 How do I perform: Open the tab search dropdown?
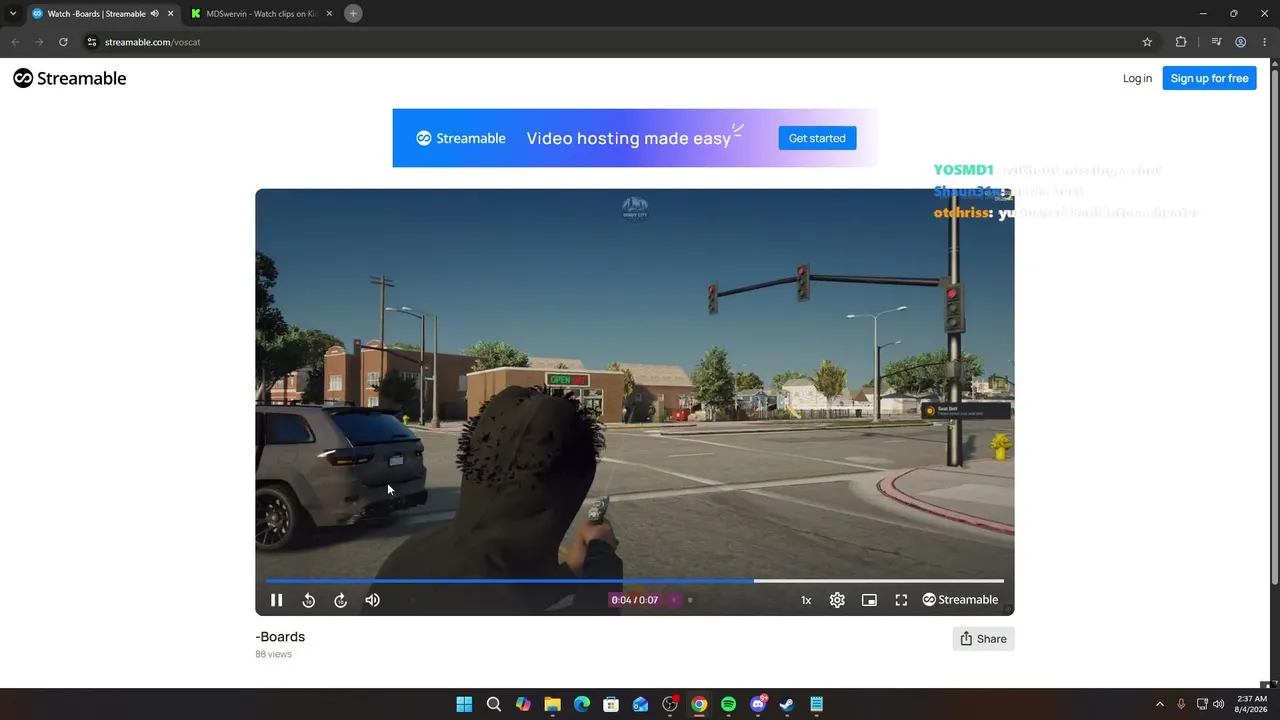[12, 14]
